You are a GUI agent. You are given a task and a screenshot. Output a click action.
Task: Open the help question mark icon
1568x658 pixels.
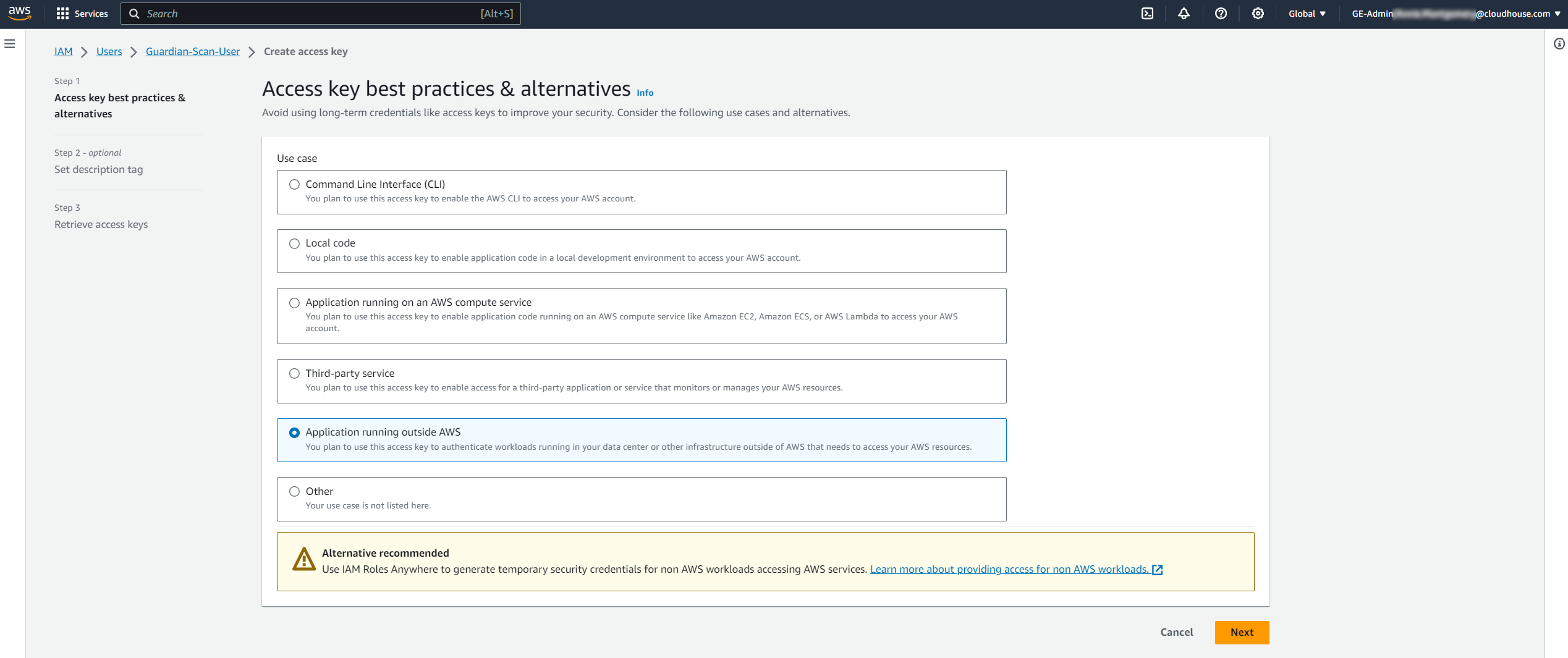click(1221, 14)
